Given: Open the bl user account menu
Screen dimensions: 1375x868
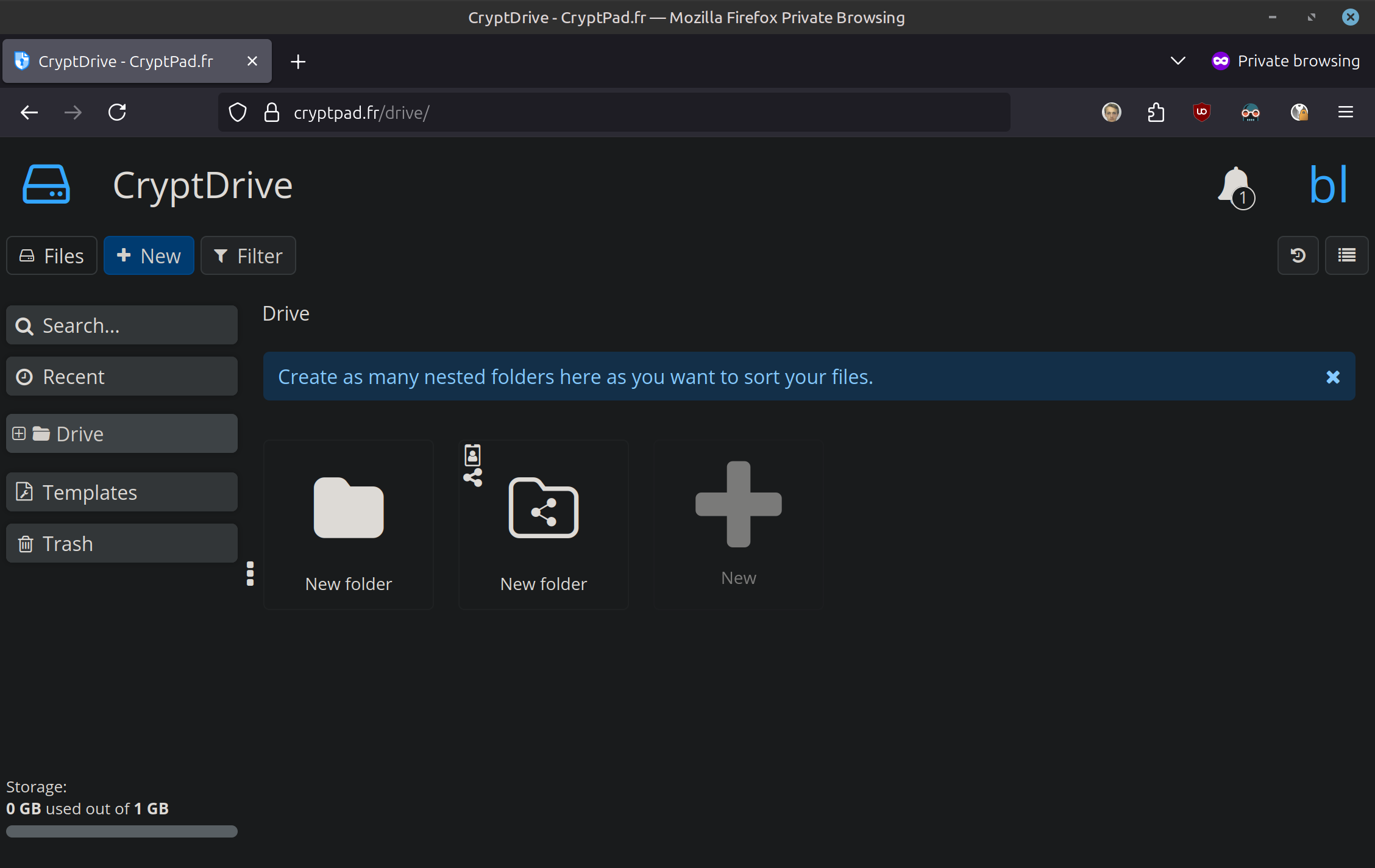Looking at the screenshot, I should pyautogui.click(x=1328, y=185).
